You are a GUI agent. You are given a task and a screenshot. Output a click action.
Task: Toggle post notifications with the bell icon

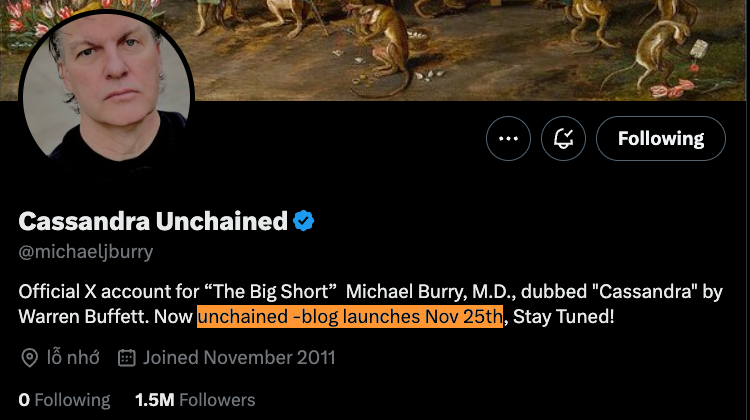[x=563, y=139]
